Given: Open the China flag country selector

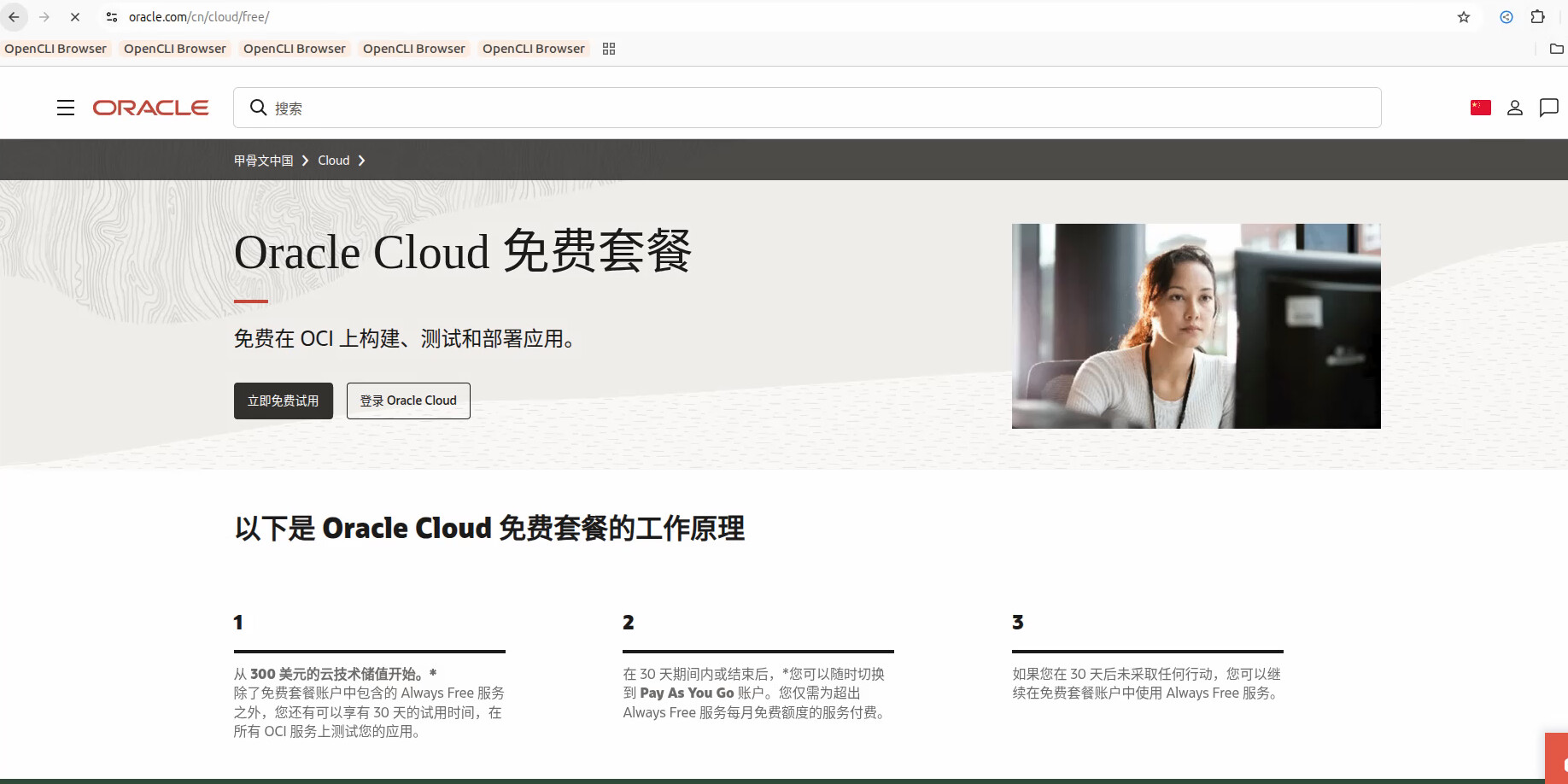Looking at the screenshot, I should [x=1480, y=108].
